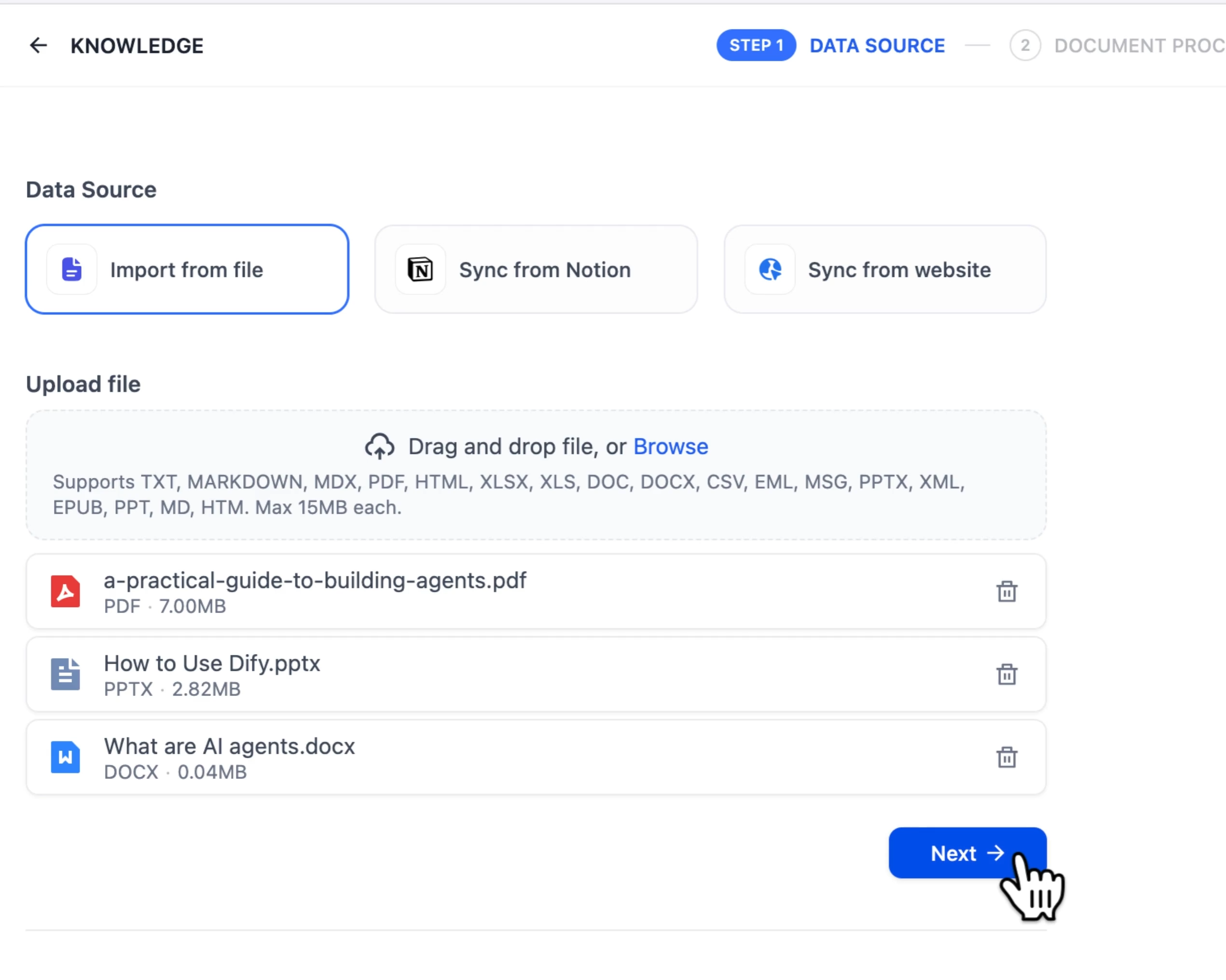Click the blue DOCX Word icon
This screenshot has height=980, width=1226.
[66, 757]
